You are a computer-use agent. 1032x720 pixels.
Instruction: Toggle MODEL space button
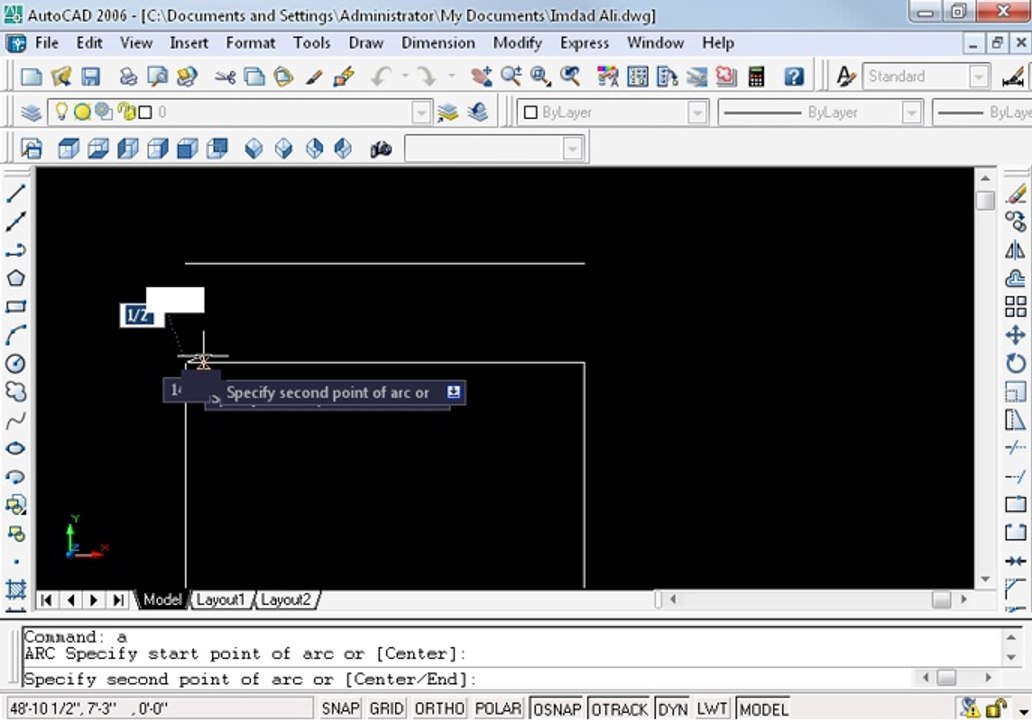pyautogui.click(x=763, y=709)
